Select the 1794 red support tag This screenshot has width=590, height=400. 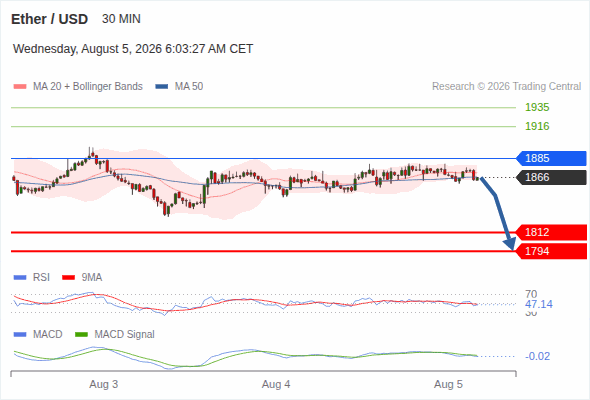(x=551, y=251)
